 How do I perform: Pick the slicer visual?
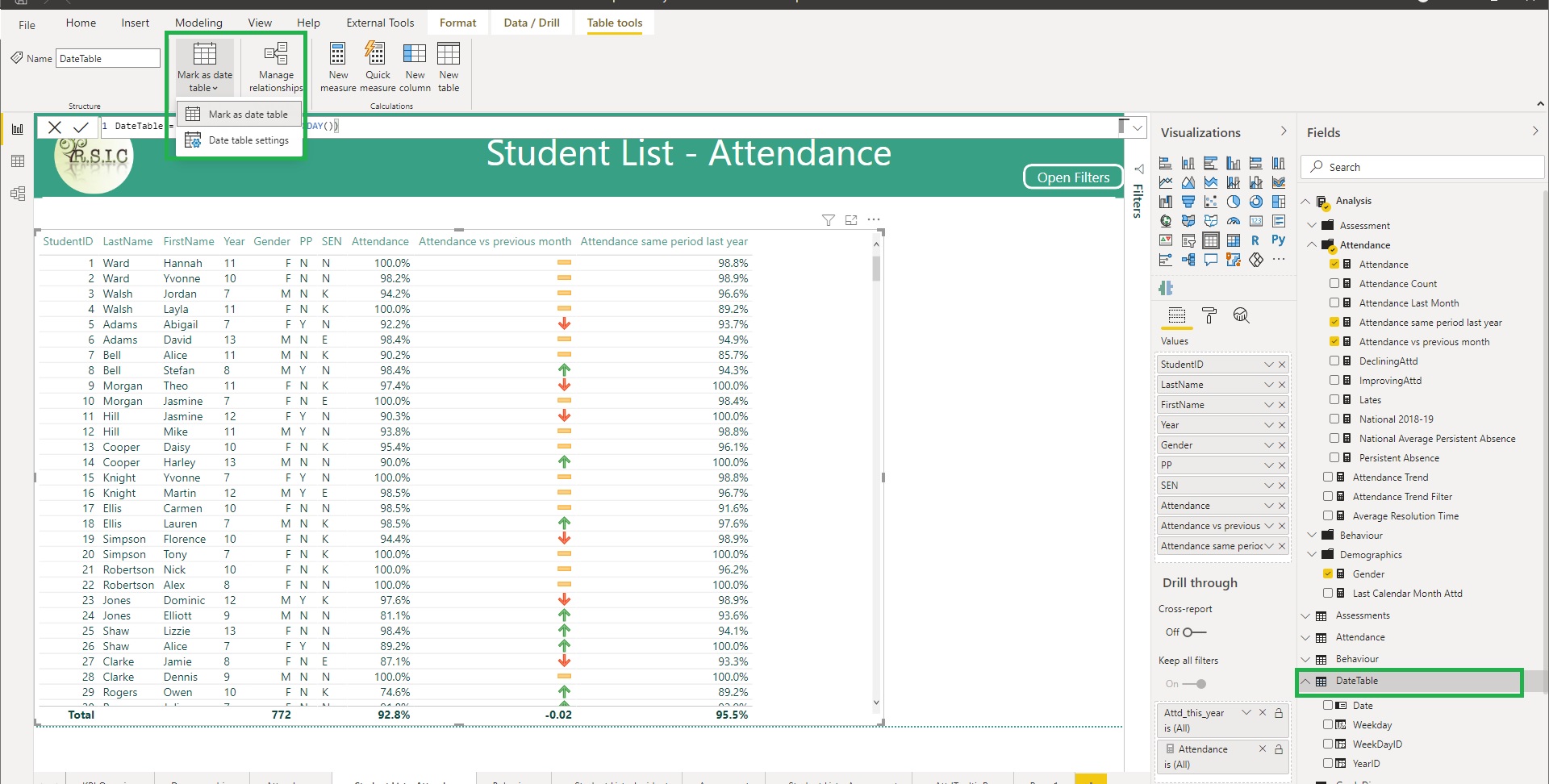(1188, 240)
